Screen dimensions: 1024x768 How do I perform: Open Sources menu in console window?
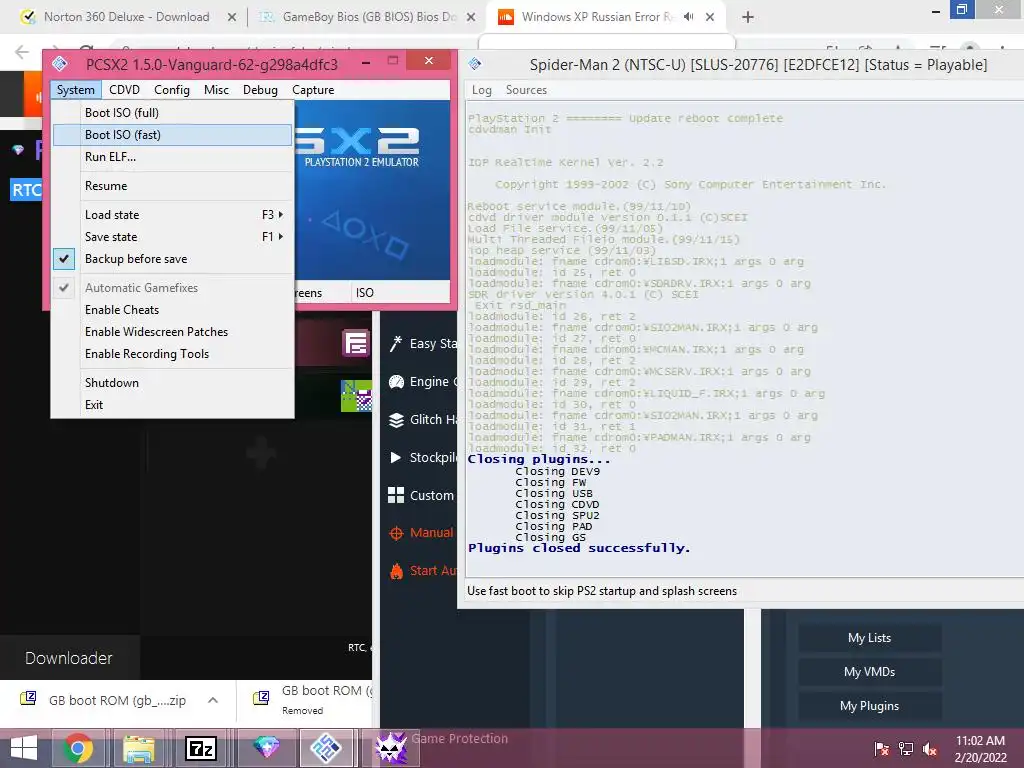tap(526, 90)
